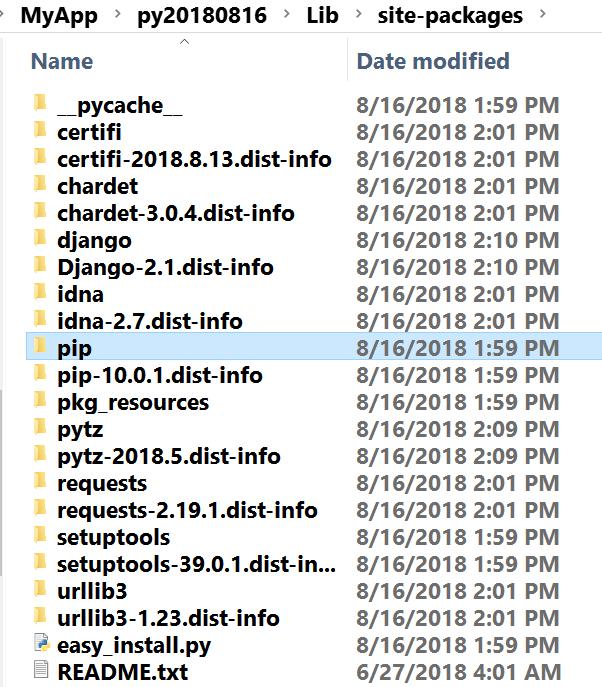The height and width of the screenshot is (687, 602).
Task: Select the certifi folder name
Action: [x=89, y=132]
